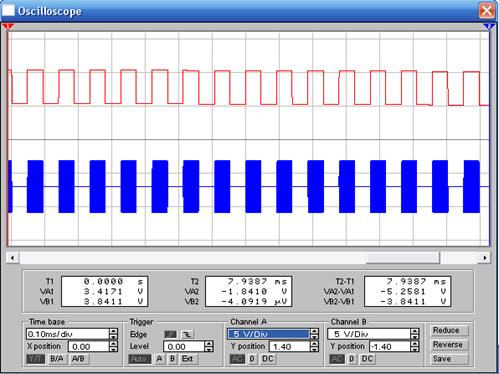
Task: Click the horizontal scrollbar thumb
Action: coord(403,258)
